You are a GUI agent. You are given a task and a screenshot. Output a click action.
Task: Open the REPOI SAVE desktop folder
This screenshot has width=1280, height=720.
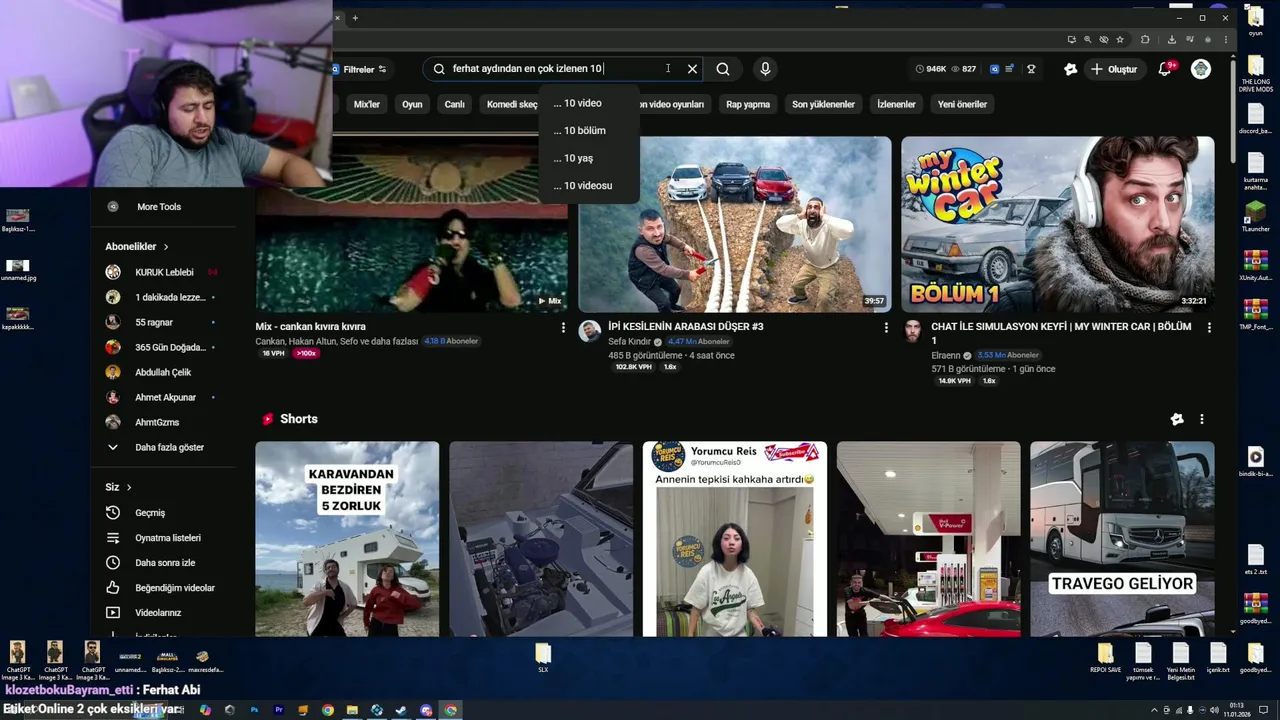pyautogui.click(x=1105, y=658)
